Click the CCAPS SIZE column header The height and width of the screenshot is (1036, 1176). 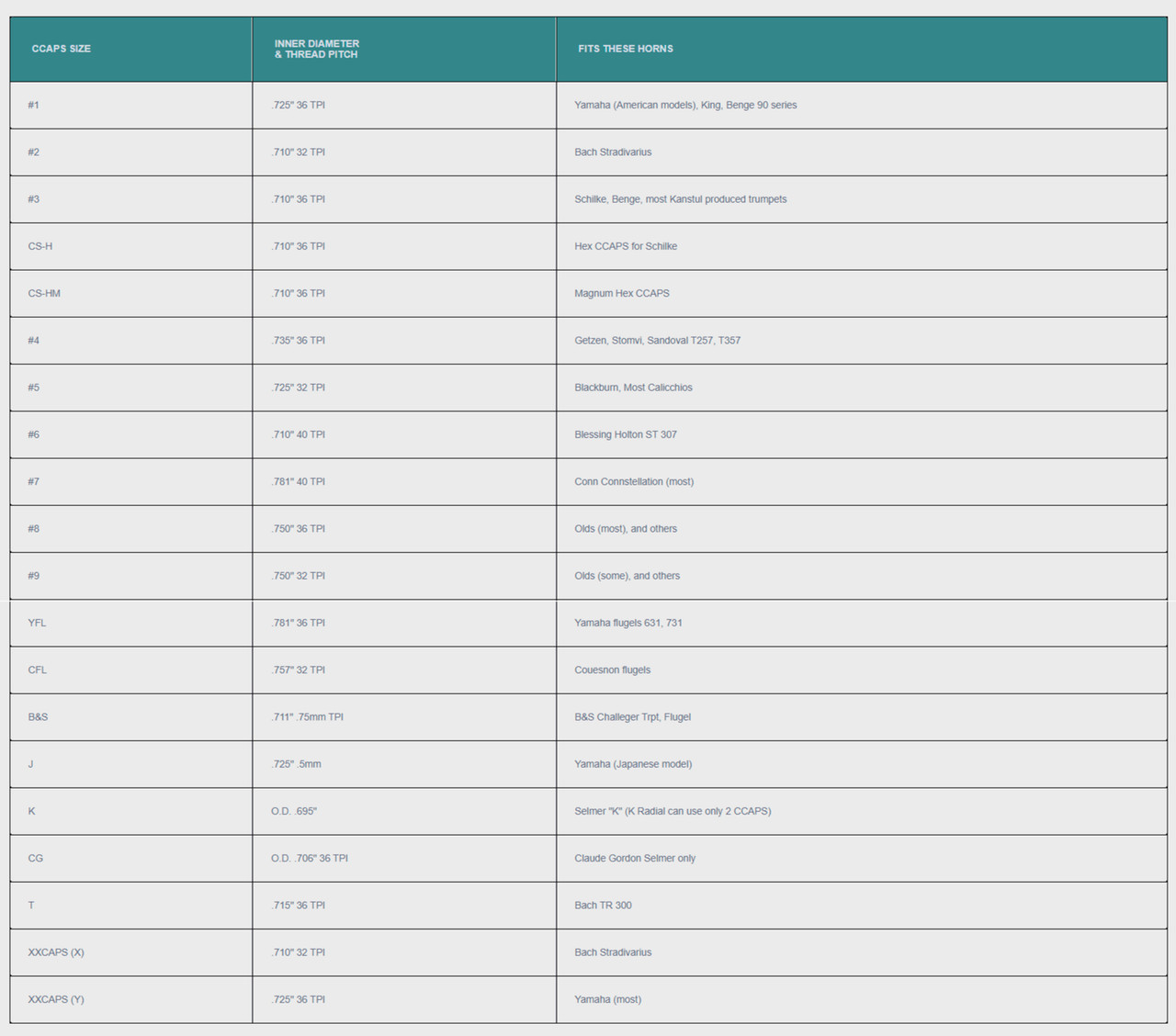coord(131,50)
